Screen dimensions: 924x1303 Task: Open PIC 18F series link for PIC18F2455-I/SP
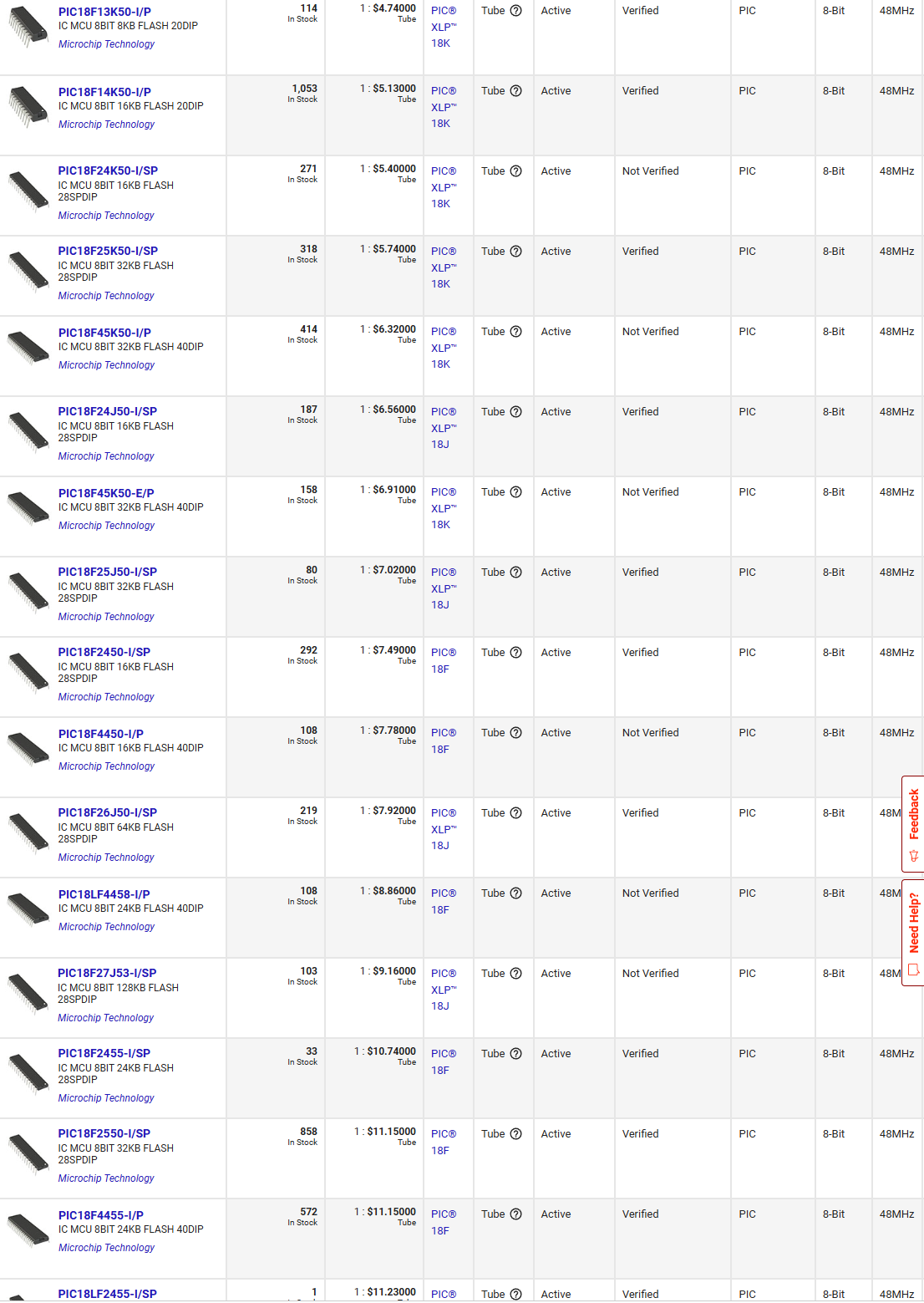click(x=443, y=1061)
